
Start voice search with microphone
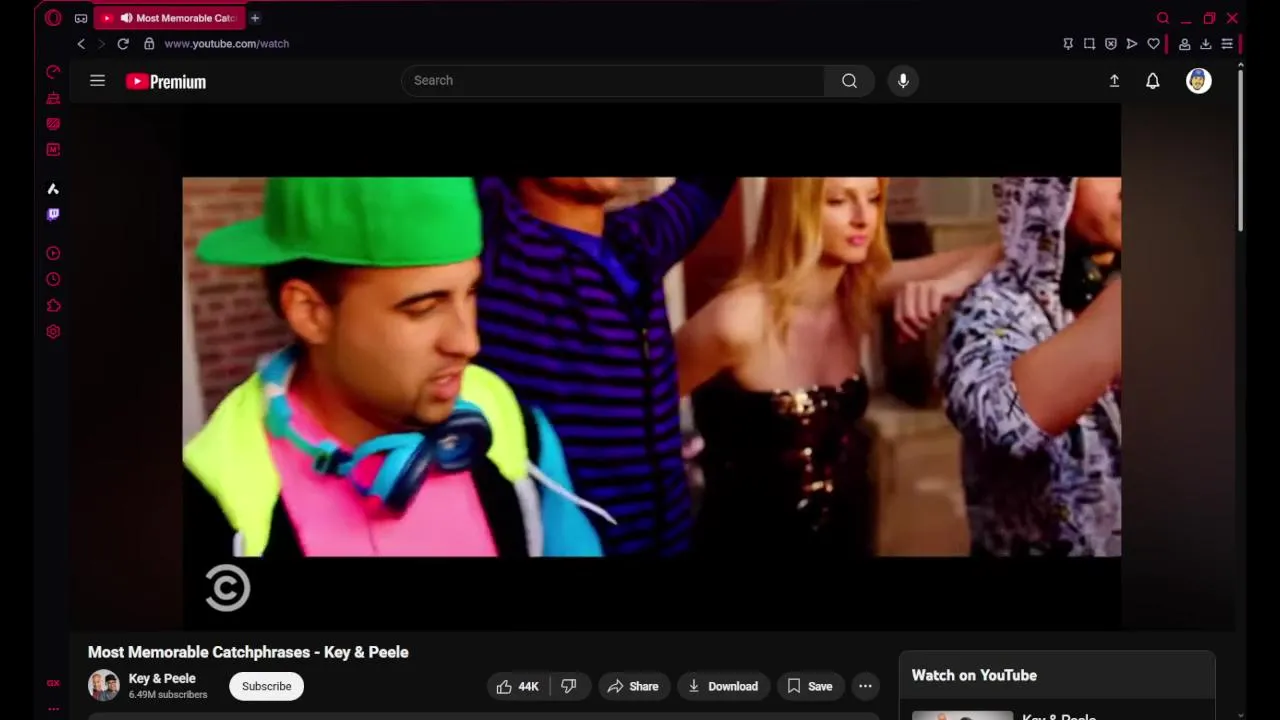903,81
